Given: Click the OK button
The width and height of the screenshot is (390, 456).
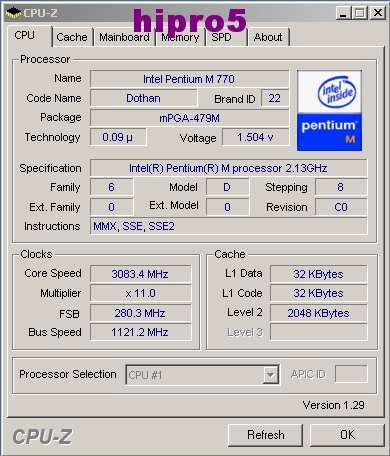Looking at the screenshot, I should pos(347,435).
